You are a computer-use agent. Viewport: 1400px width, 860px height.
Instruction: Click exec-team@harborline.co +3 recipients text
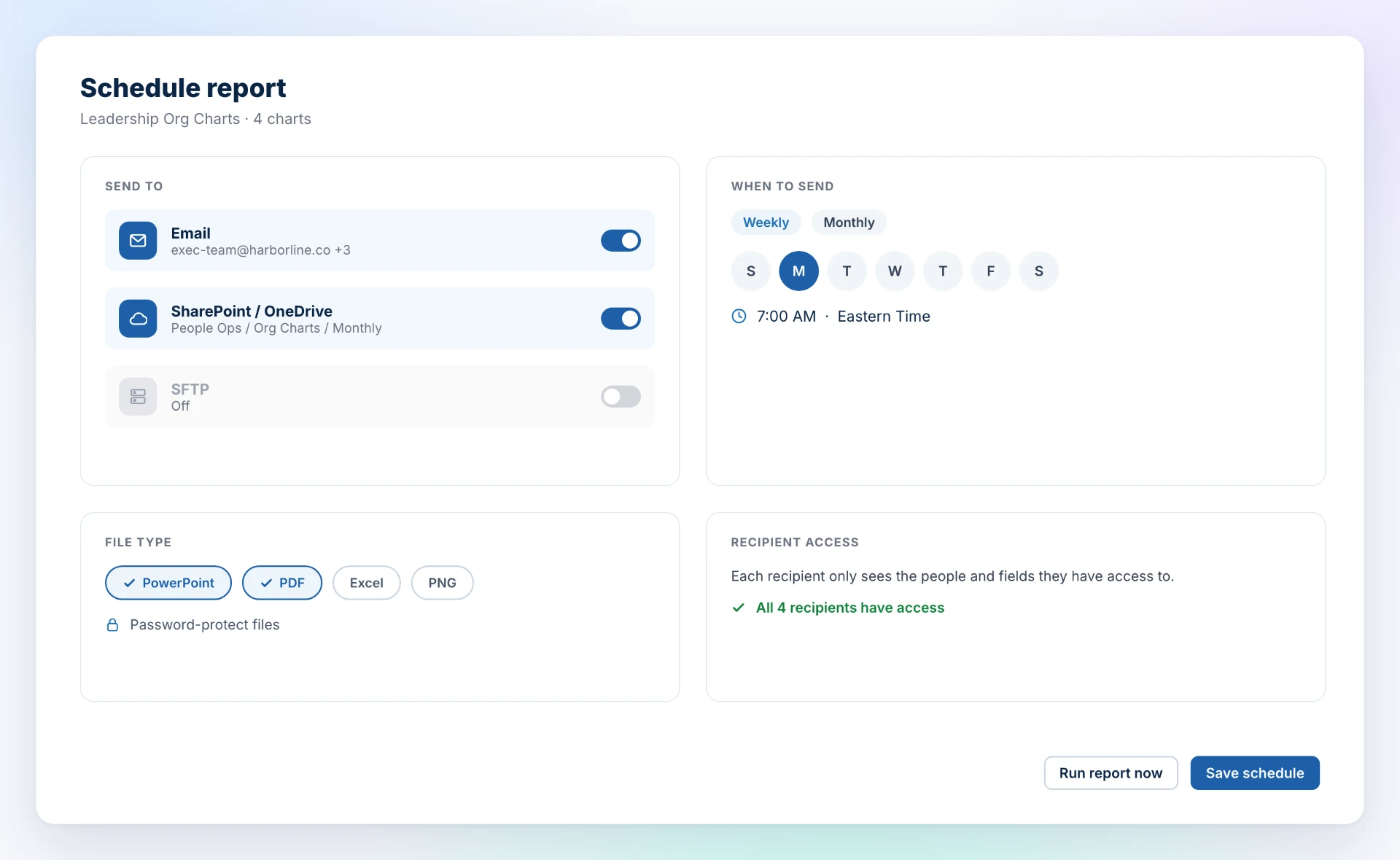point(260,250)
